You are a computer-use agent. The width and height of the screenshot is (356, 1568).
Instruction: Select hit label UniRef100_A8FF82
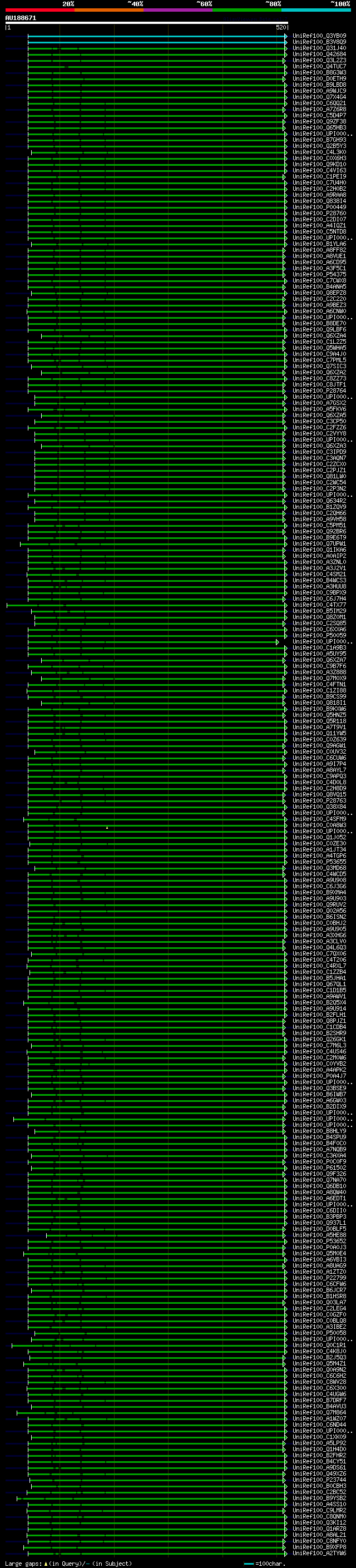[x=319, y=250]
